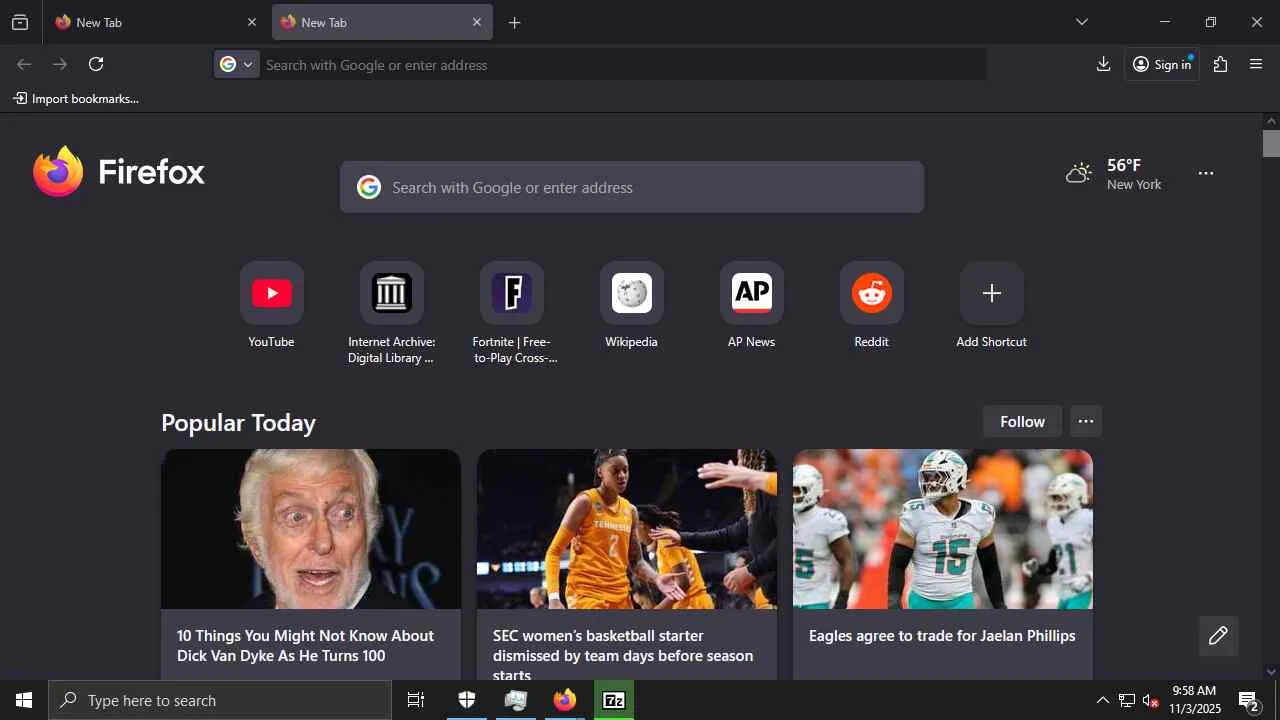Click the pencil customize page icon
This screenshot has width=1280, height=720.
tap(1218, 636)
